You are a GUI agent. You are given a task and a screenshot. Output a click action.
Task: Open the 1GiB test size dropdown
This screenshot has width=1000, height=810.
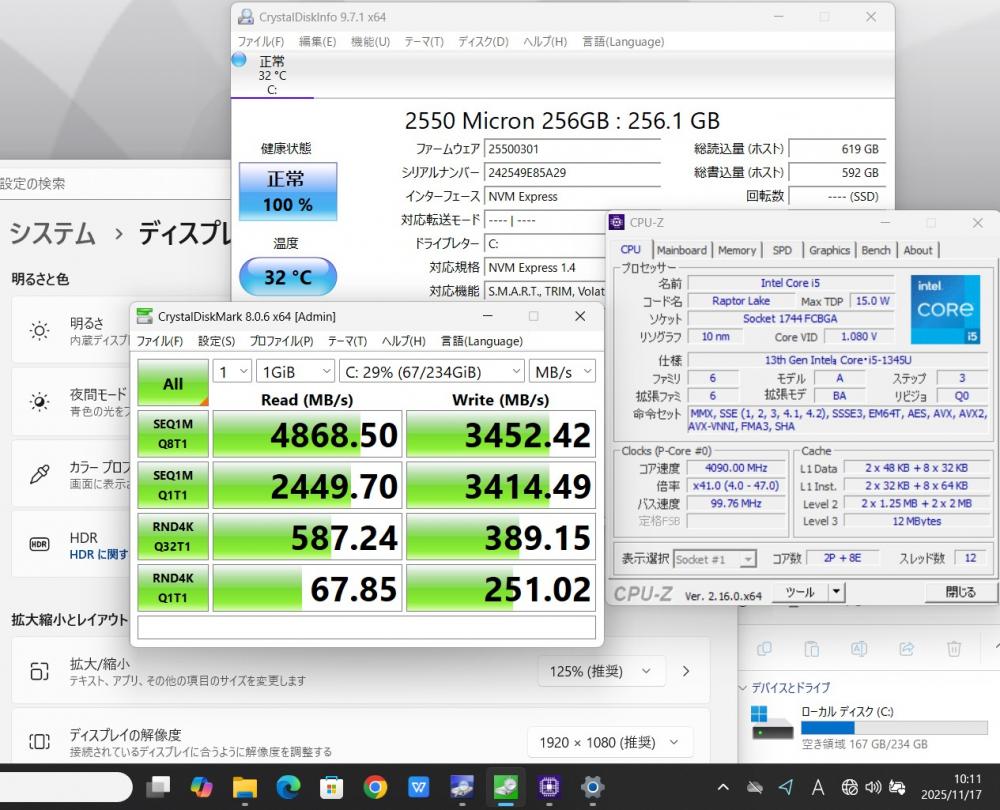[x=293, y=371]
